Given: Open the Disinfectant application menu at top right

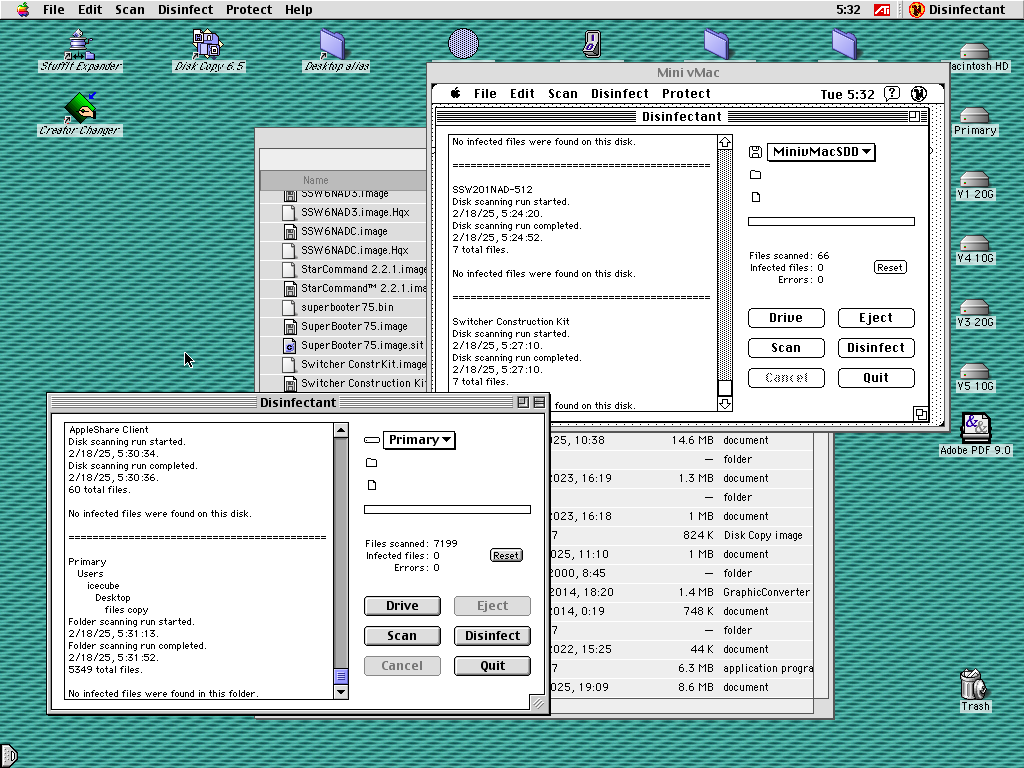Looking at the screenshot, I should [x=957, y=10].
